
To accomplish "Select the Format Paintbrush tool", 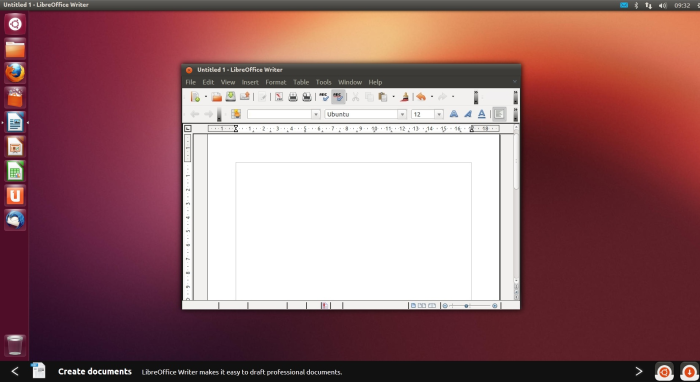I will tap(405, 96).
